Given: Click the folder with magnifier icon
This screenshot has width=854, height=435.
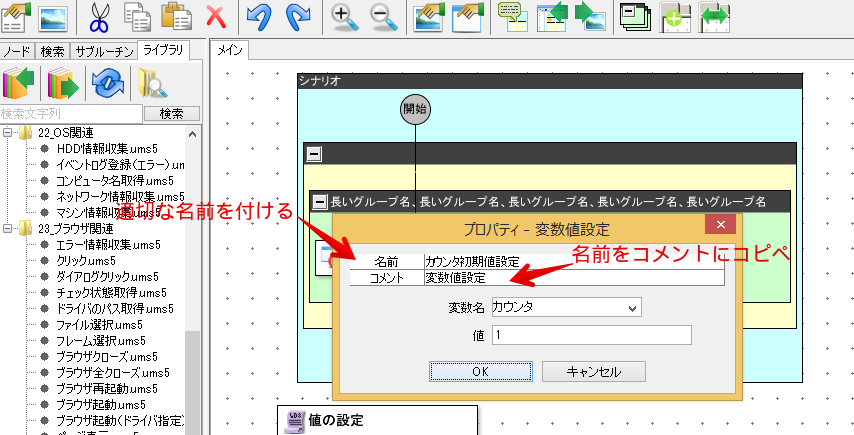Looking at the screenshot, I should pos(152,83).
